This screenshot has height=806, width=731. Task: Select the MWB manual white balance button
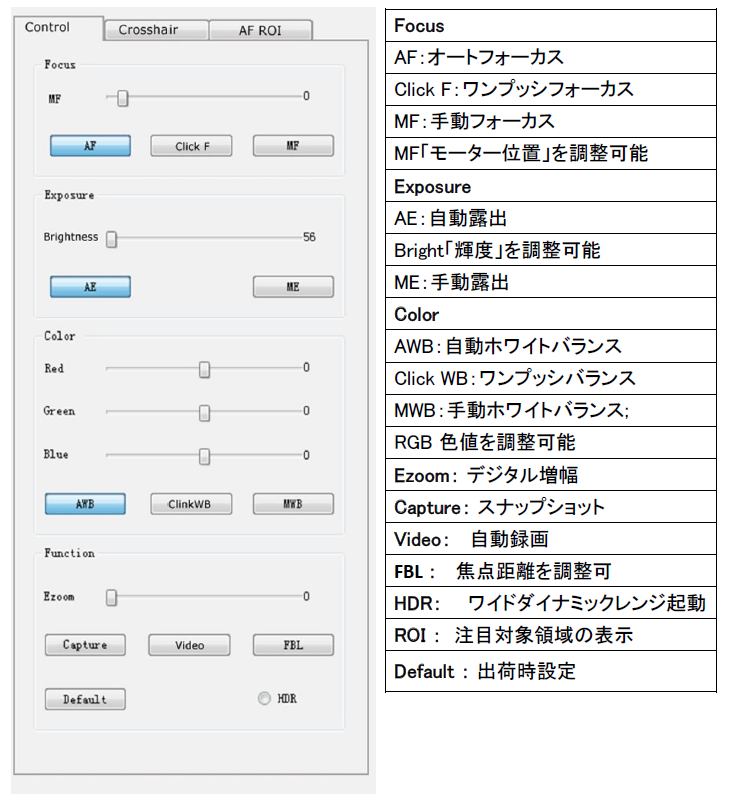tap(293, 504)
